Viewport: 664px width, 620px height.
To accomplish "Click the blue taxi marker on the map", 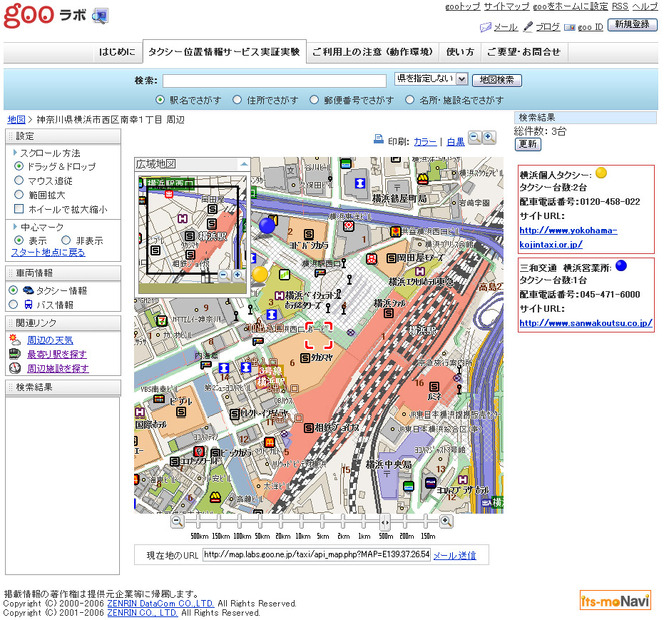I will click(267, 225).
